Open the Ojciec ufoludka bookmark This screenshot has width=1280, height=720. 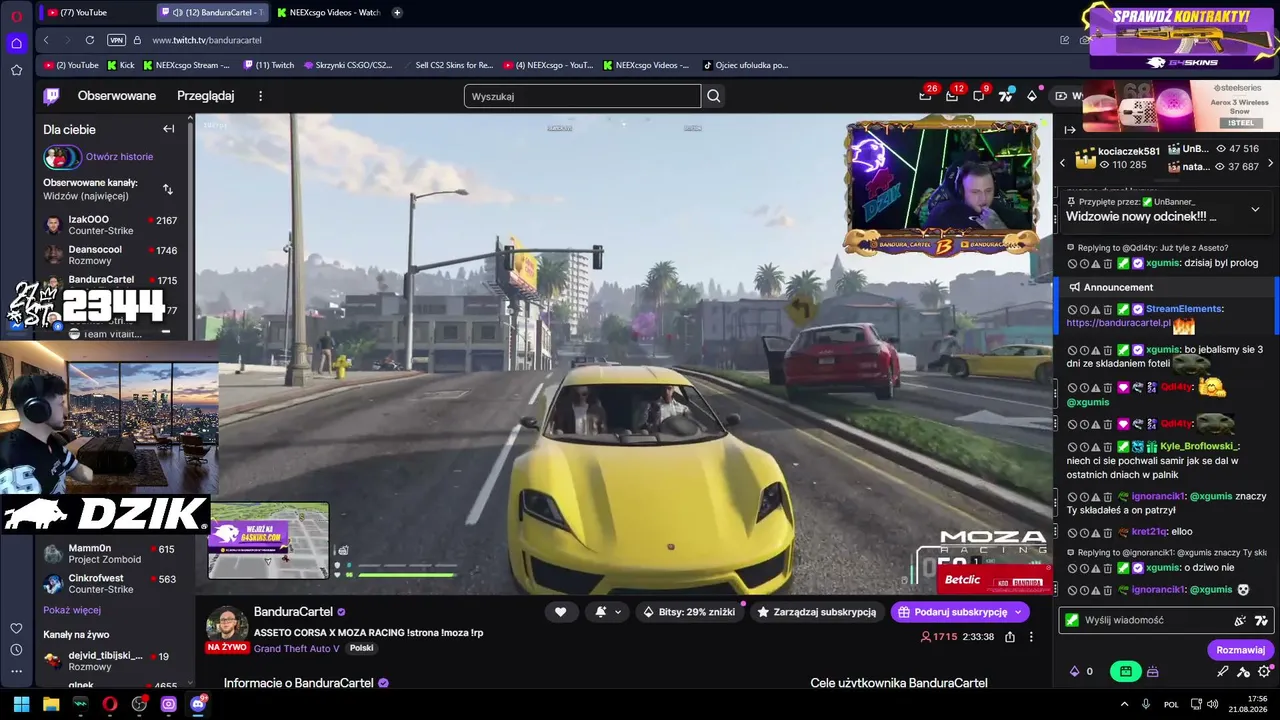pos(746,65)
